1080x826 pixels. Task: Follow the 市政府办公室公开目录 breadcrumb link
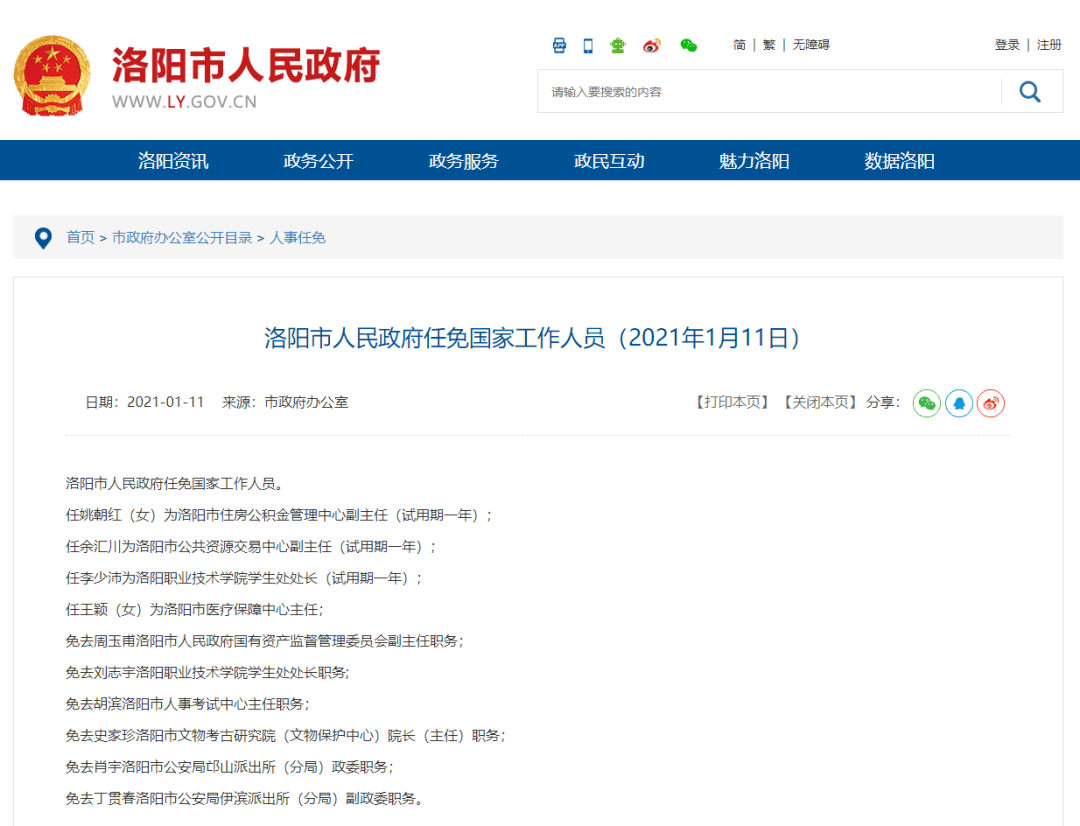(x=182, y=238)
